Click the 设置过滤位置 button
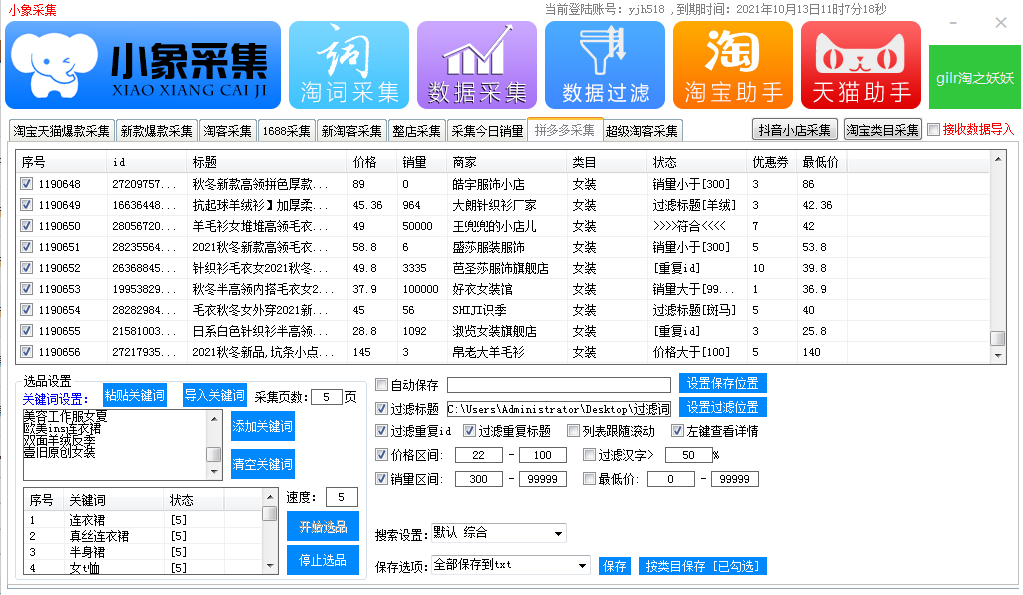 722,407
